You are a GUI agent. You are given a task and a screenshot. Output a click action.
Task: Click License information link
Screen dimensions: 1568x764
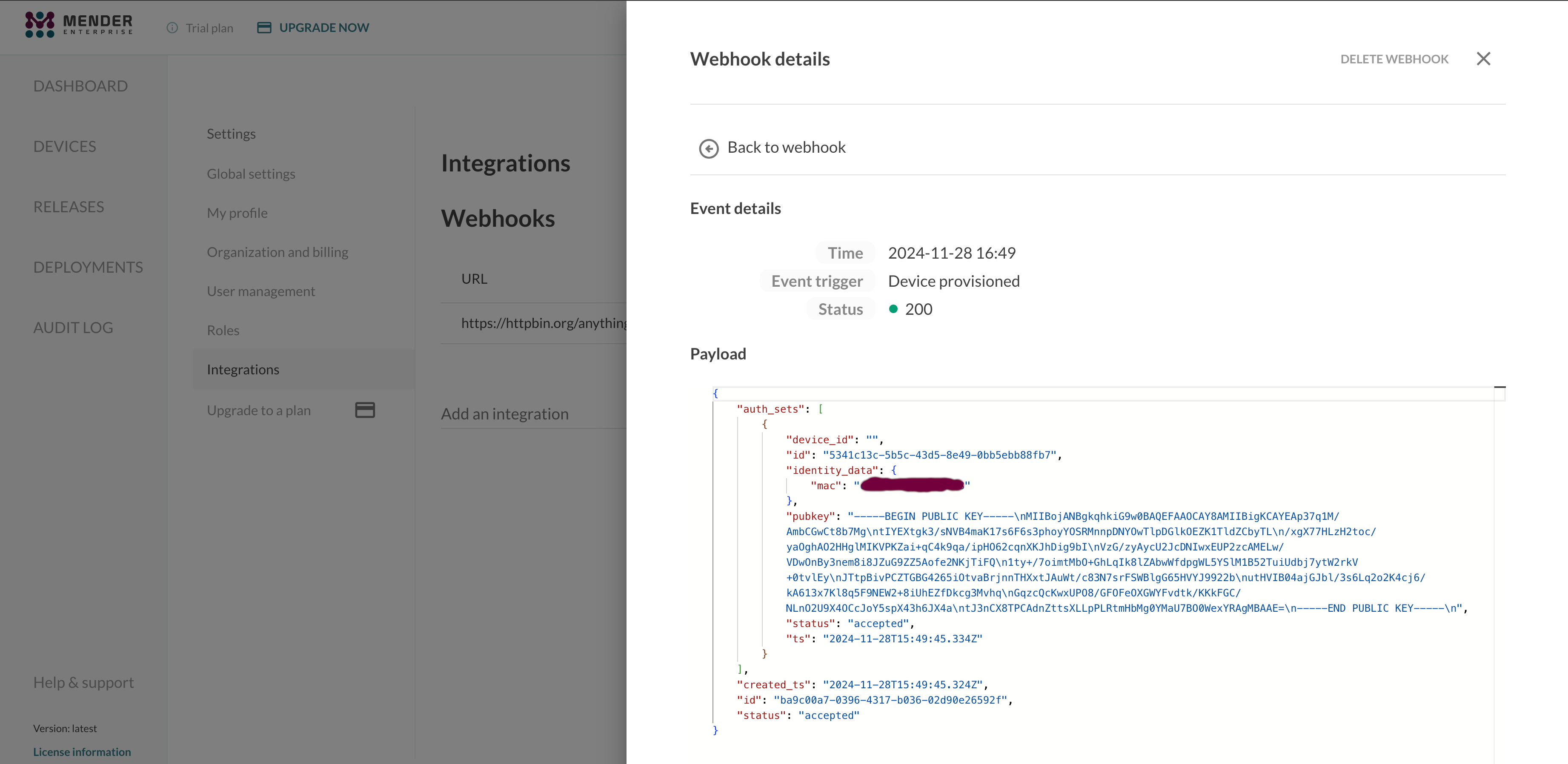[82, 752]
